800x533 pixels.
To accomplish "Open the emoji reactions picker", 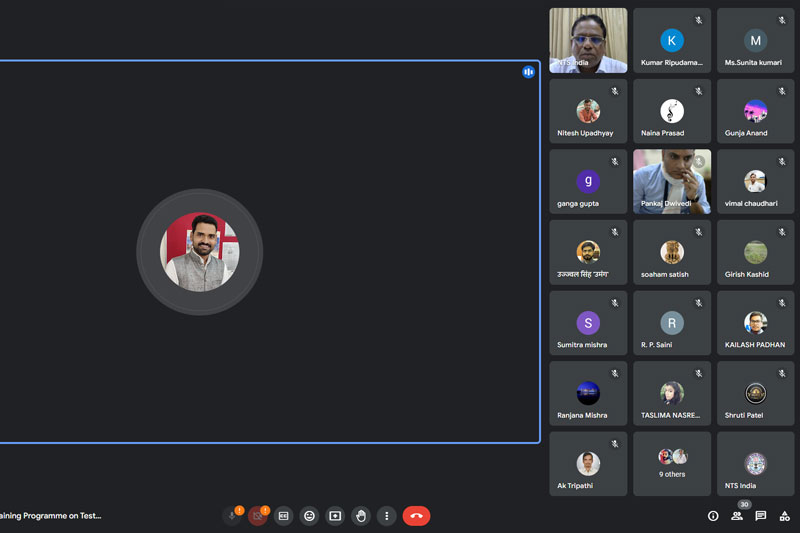I will click(x=309, y=516).
